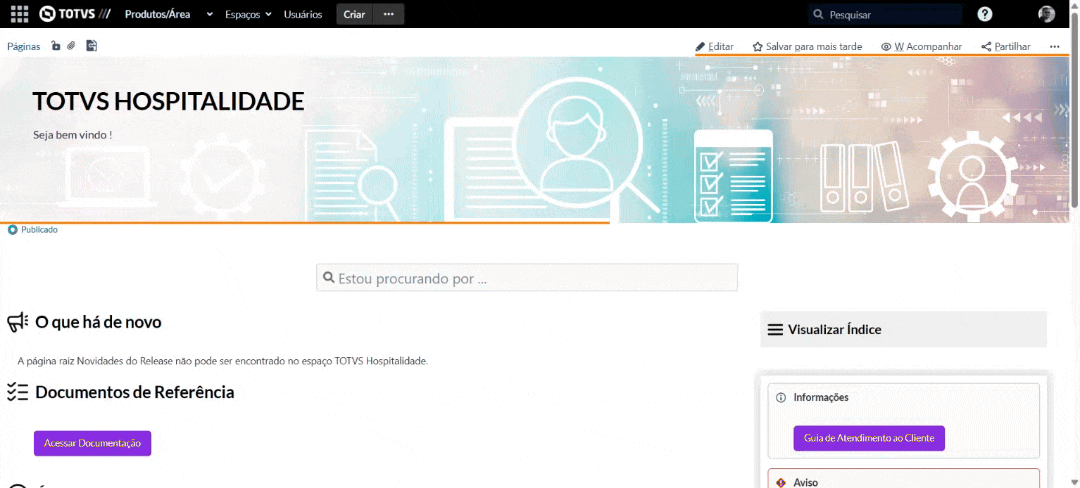Toggle Acompanhar to watch page
The image size is (1080, 488).
tap(922, 47)
